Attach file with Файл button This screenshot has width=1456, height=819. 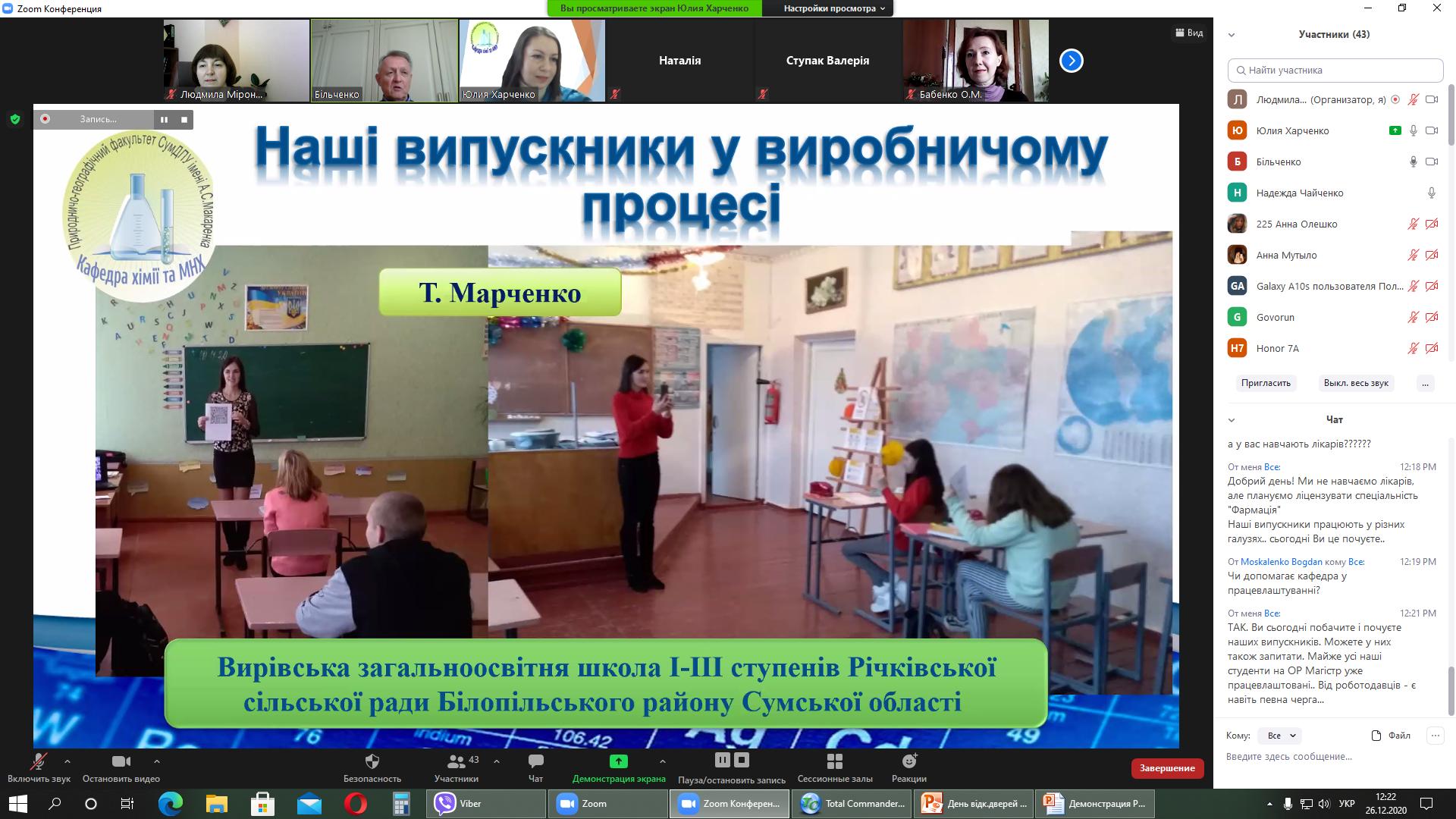point(1391,736)
